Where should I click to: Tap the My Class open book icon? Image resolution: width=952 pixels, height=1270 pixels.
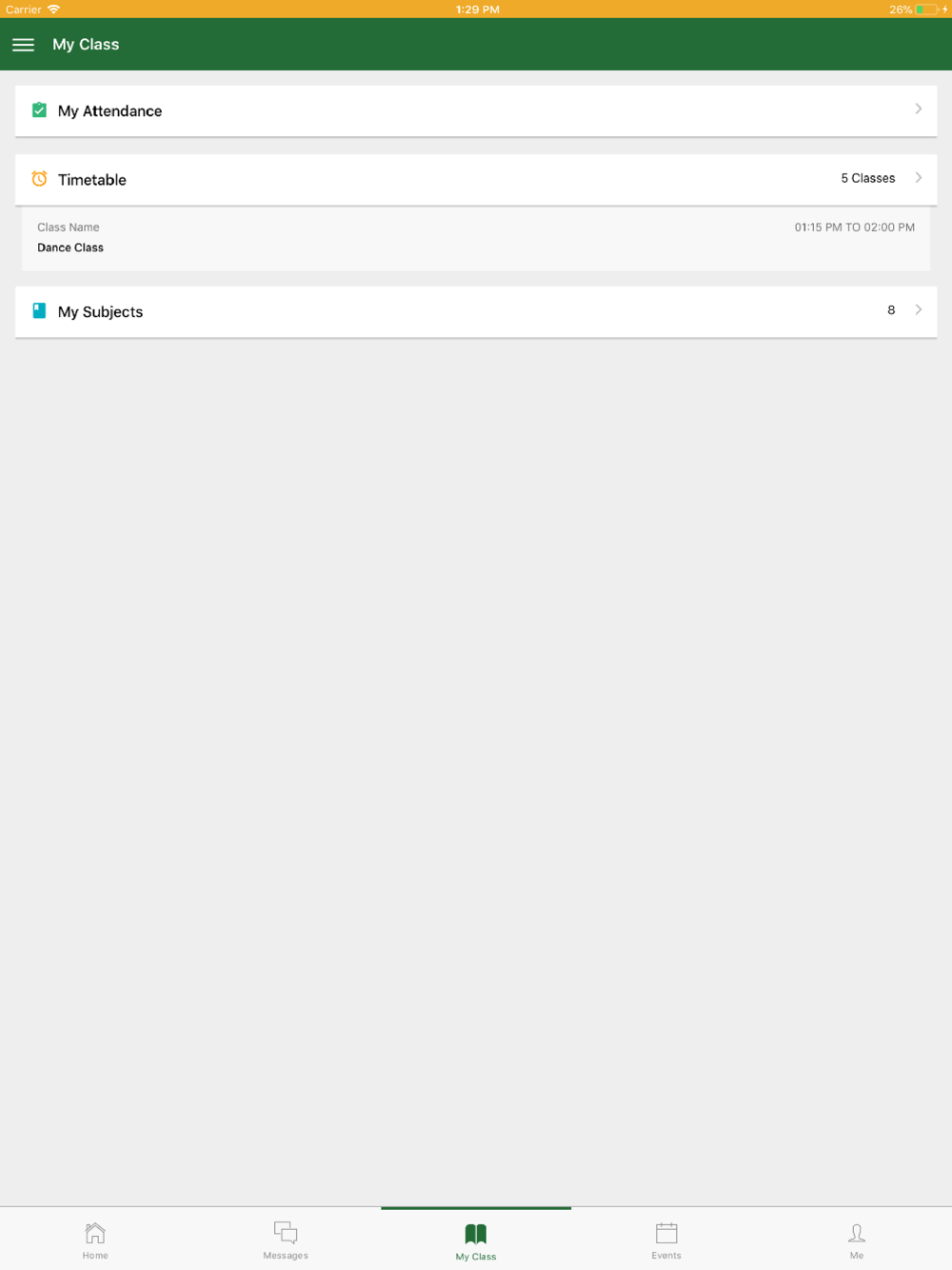476,1234
